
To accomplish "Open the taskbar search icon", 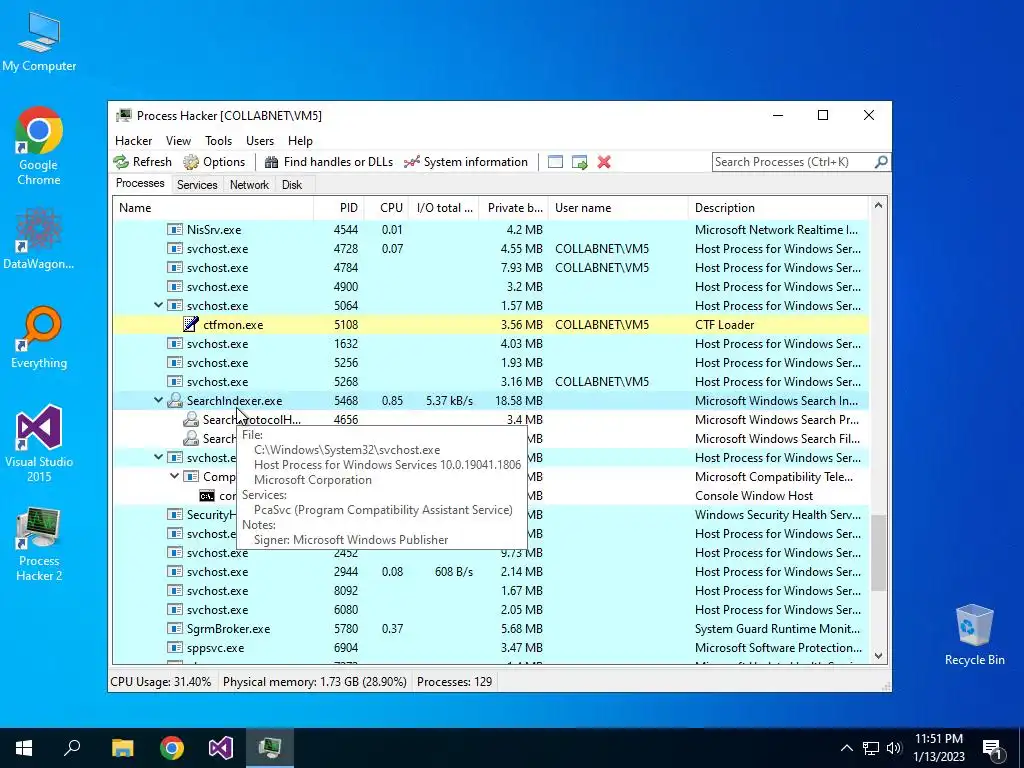I will [x=72, y=748].
